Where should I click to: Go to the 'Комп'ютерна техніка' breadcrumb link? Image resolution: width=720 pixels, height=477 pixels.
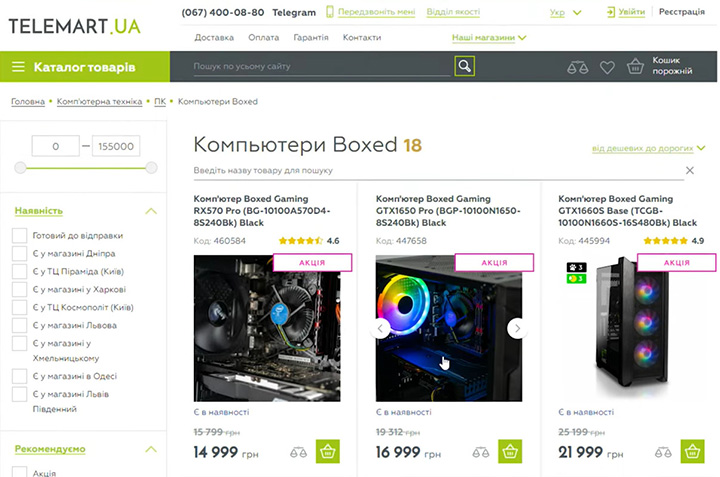tap(99, 101)
